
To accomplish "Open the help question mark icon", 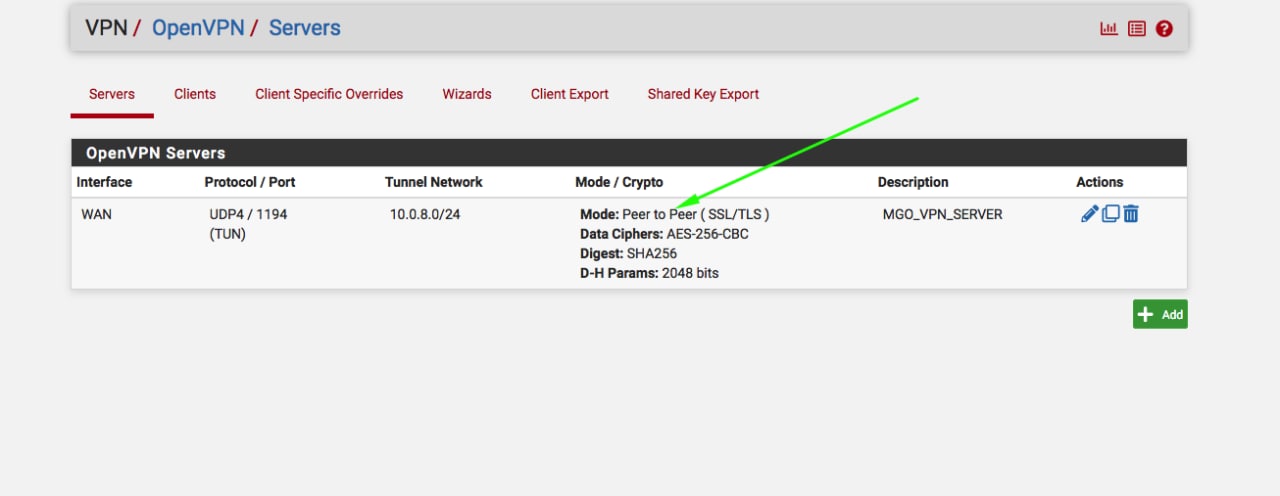I will (x=1164, y=29).
